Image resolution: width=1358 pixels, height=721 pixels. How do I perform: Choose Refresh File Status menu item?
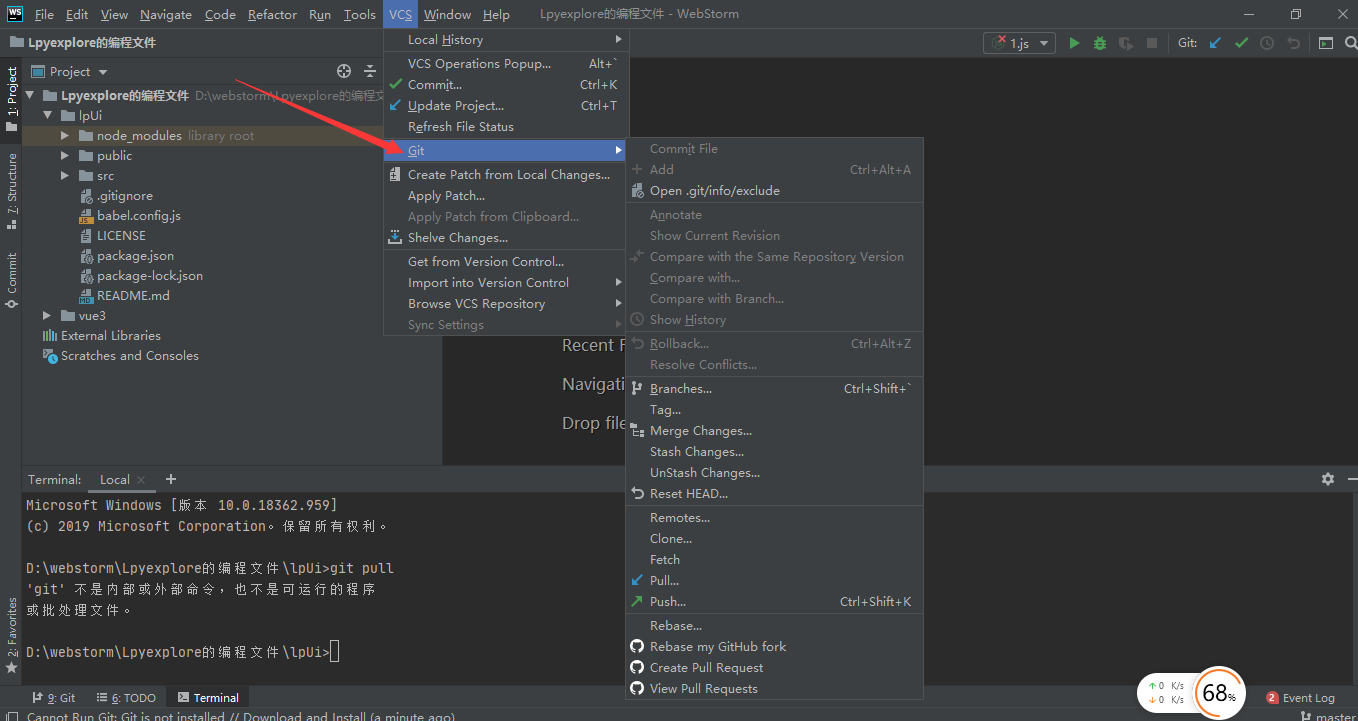click(x=505, y=127)
